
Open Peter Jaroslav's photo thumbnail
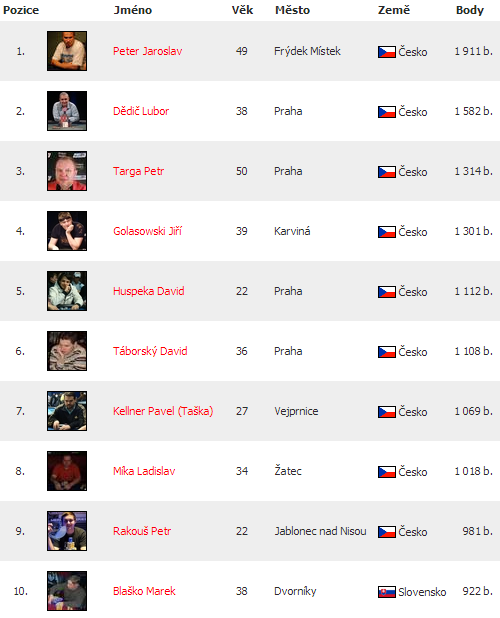pyautogui.click(x=67, y=51)
